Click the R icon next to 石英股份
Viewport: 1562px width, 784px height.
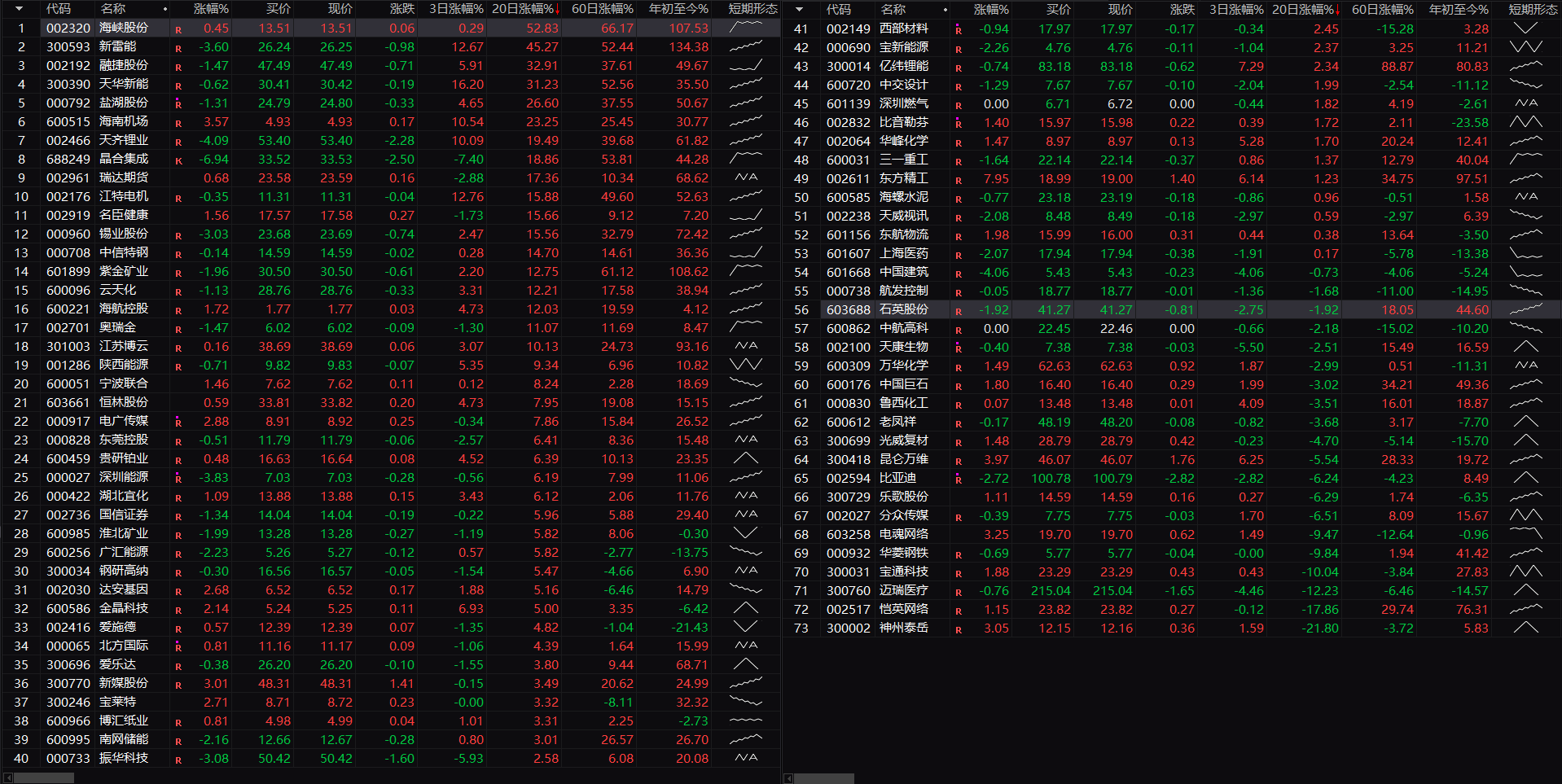(959, 311)
